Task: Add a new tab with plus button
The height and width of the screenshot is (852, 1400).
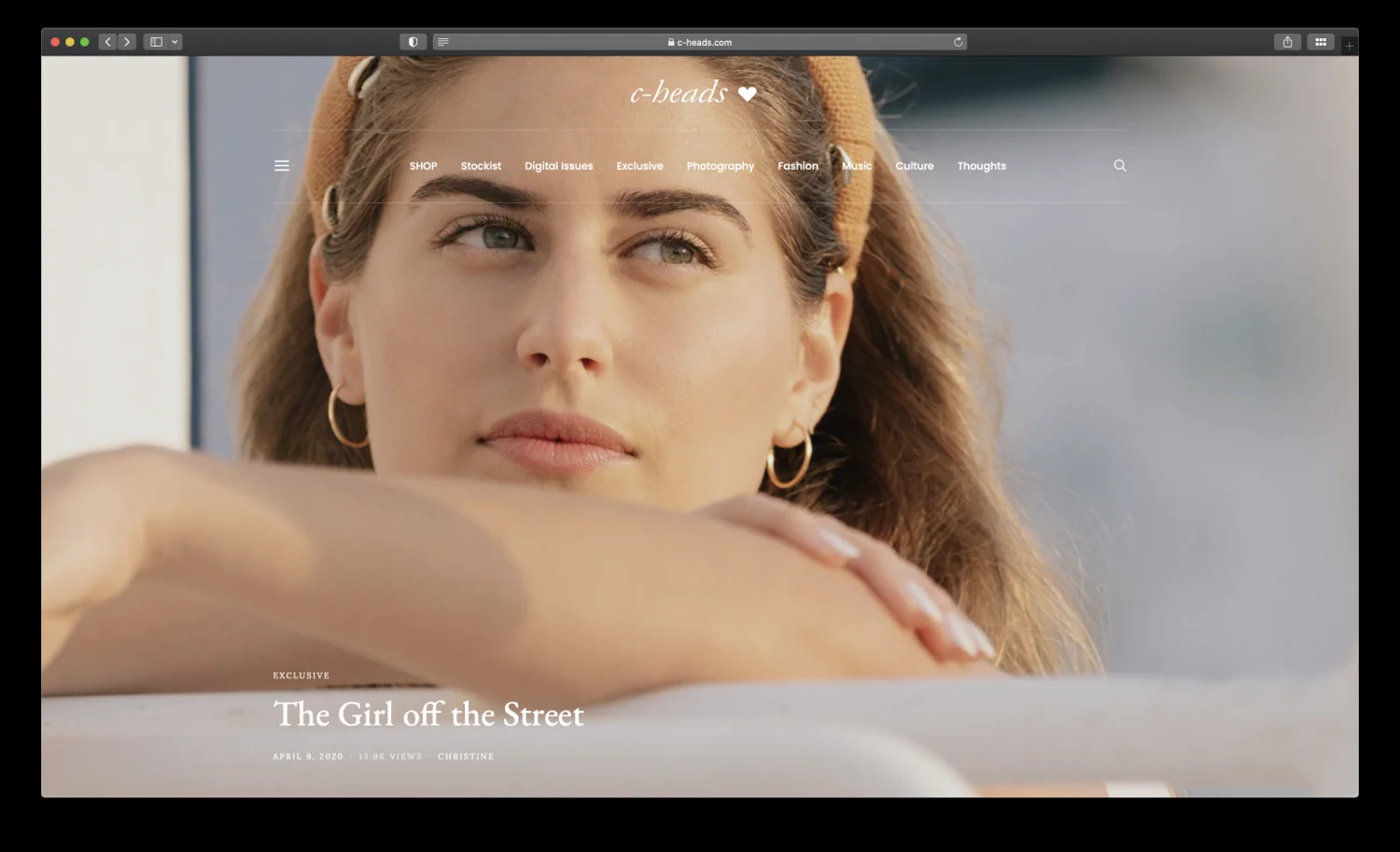Action: 1349,45
